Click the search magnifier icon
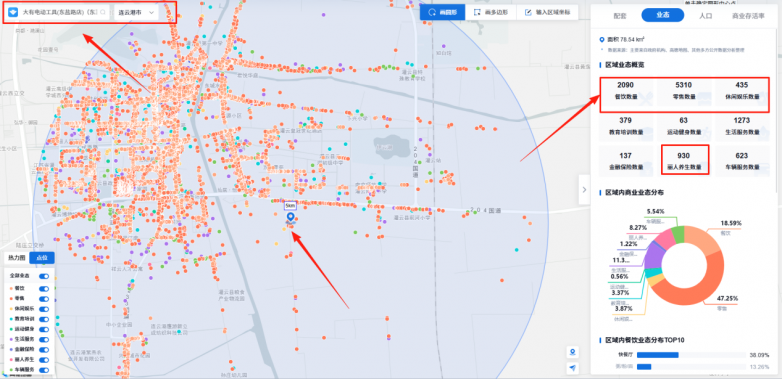Image resolution: width=782 pixels, height=379 pixels. click(103, 12)
